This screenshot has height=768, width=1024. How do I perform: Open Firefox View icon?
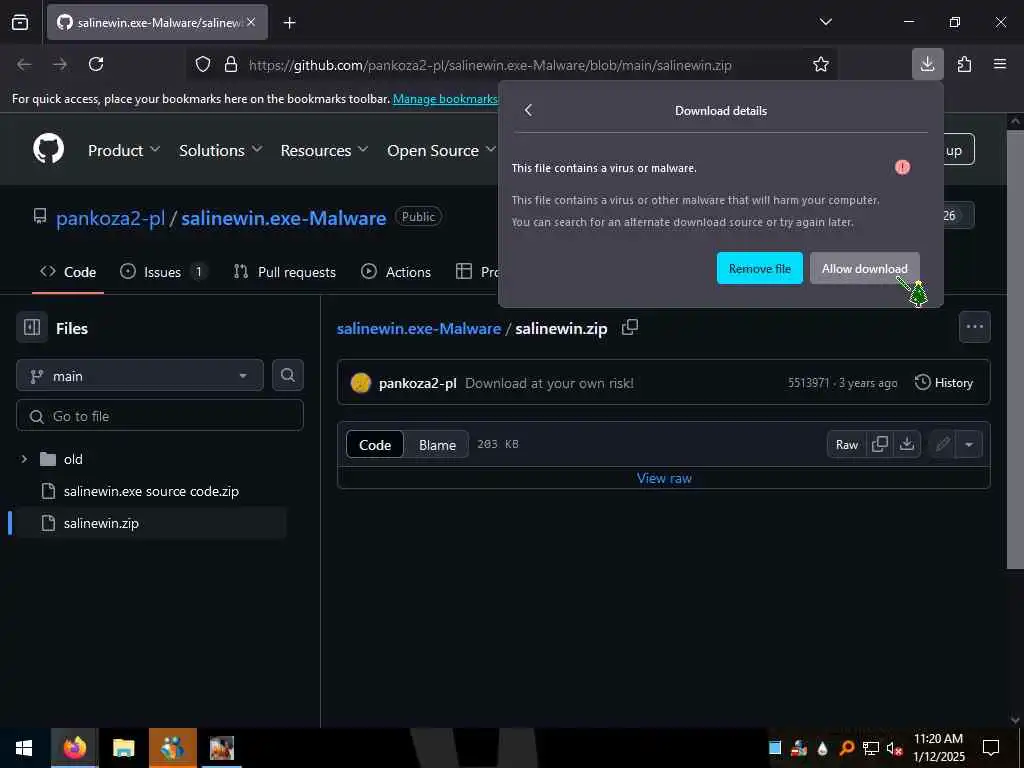20,22
